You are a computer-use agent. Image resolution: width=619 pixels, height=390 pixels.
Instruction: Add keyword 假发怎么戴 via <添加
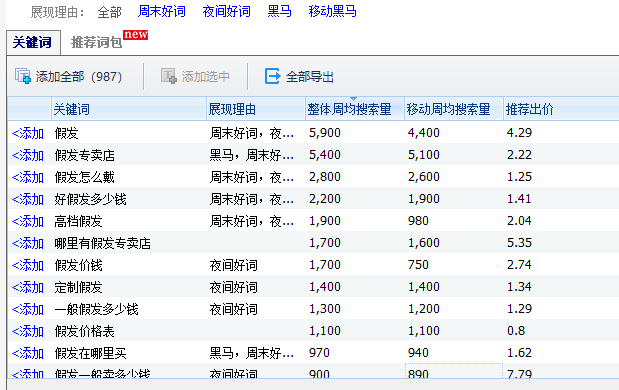(28, 178)
